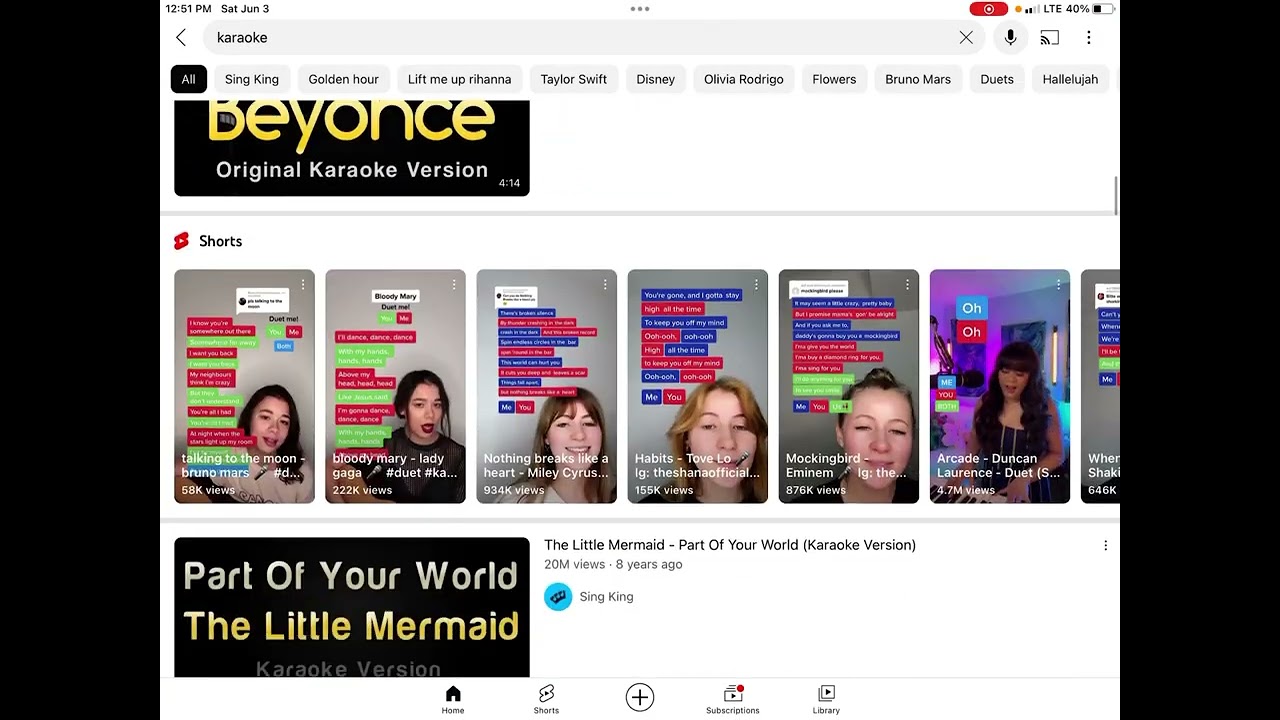Go to Home in bottom navigation

click(x=453, y=700)
